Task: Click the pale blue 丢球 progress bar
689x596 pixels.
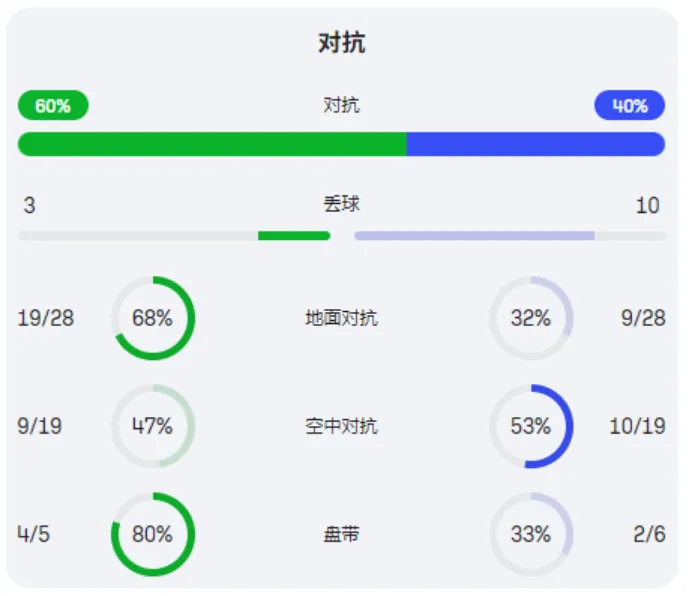Action: 474,236
